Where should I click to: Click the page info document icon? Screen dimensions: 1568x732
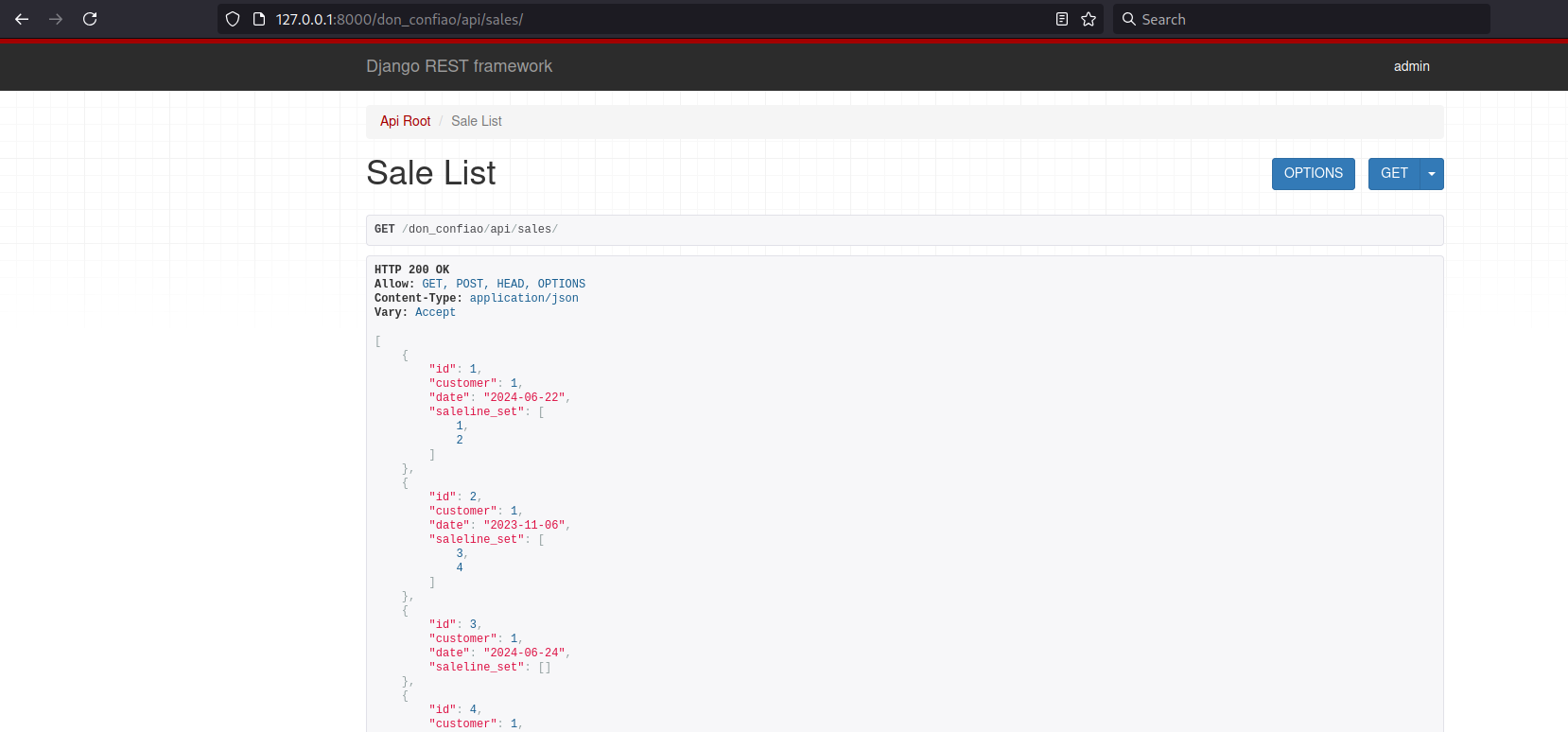tap(259, 19)
